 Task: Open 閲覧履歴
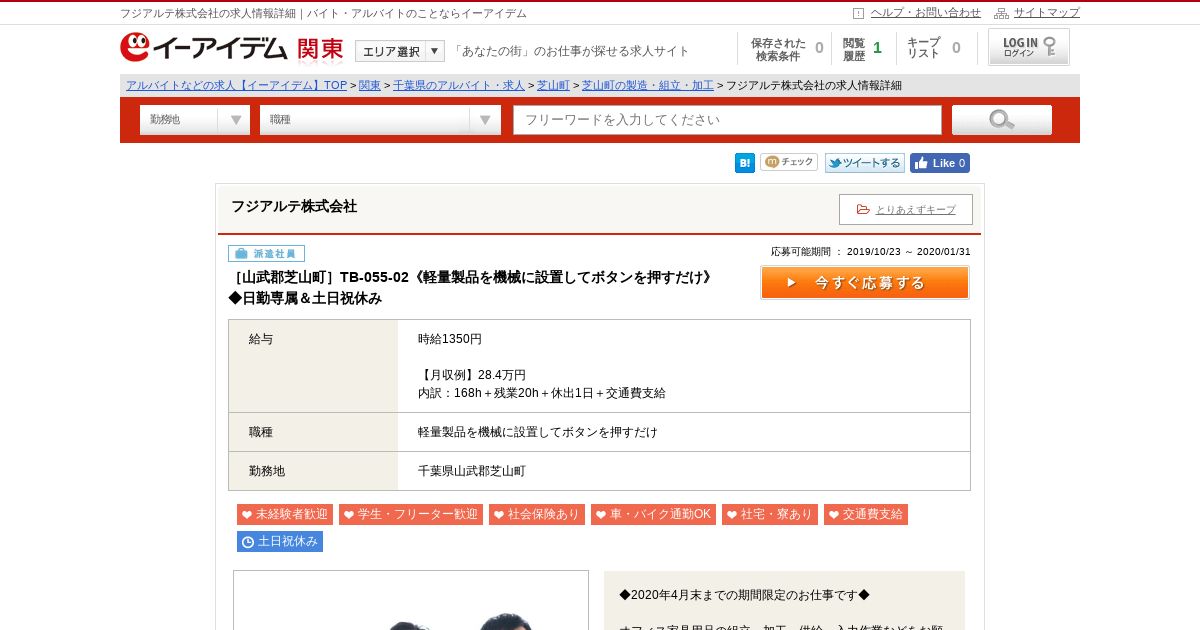pyautogui.click(x=862, y=49)
